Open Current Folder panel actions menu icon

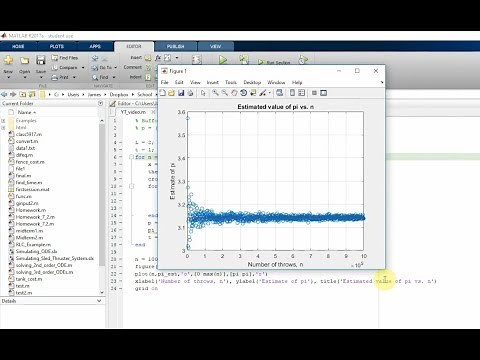[100, 104]
